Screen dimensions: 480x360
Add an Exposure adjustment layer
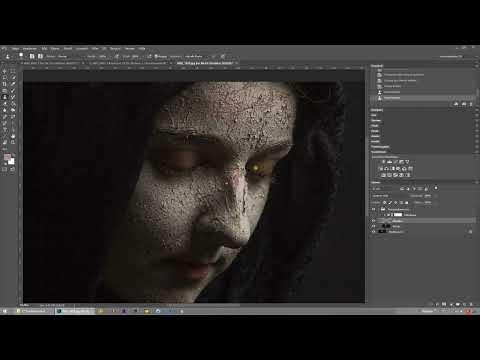point(401,161)
